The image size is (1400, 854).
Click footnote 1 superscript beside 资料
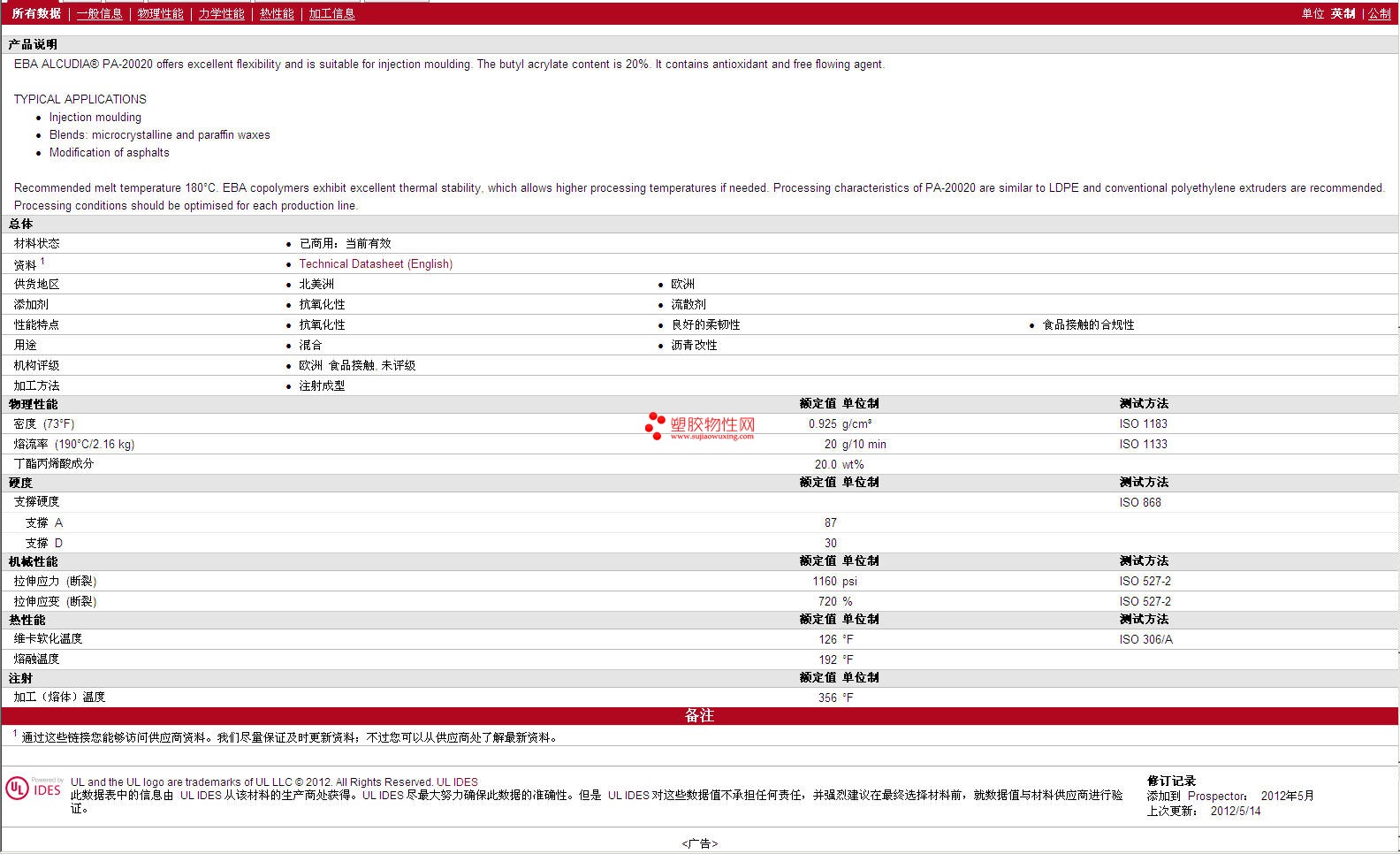[42, 261]
